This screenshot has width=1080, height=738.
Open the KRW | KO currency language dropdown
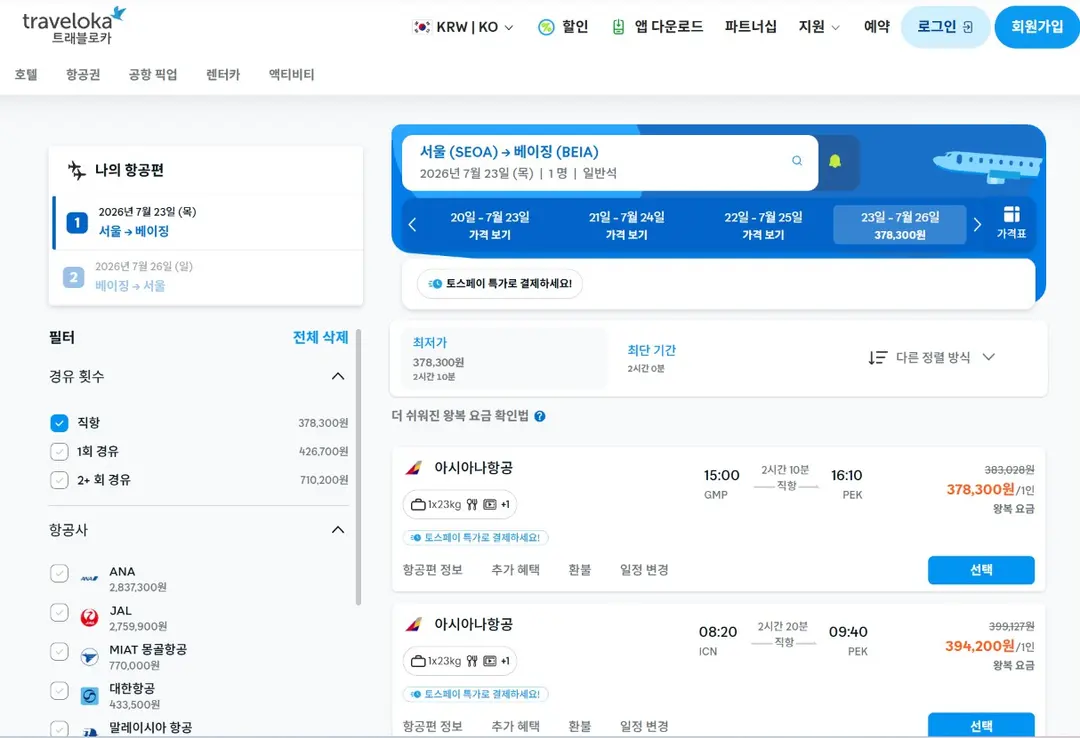(464, 27)
